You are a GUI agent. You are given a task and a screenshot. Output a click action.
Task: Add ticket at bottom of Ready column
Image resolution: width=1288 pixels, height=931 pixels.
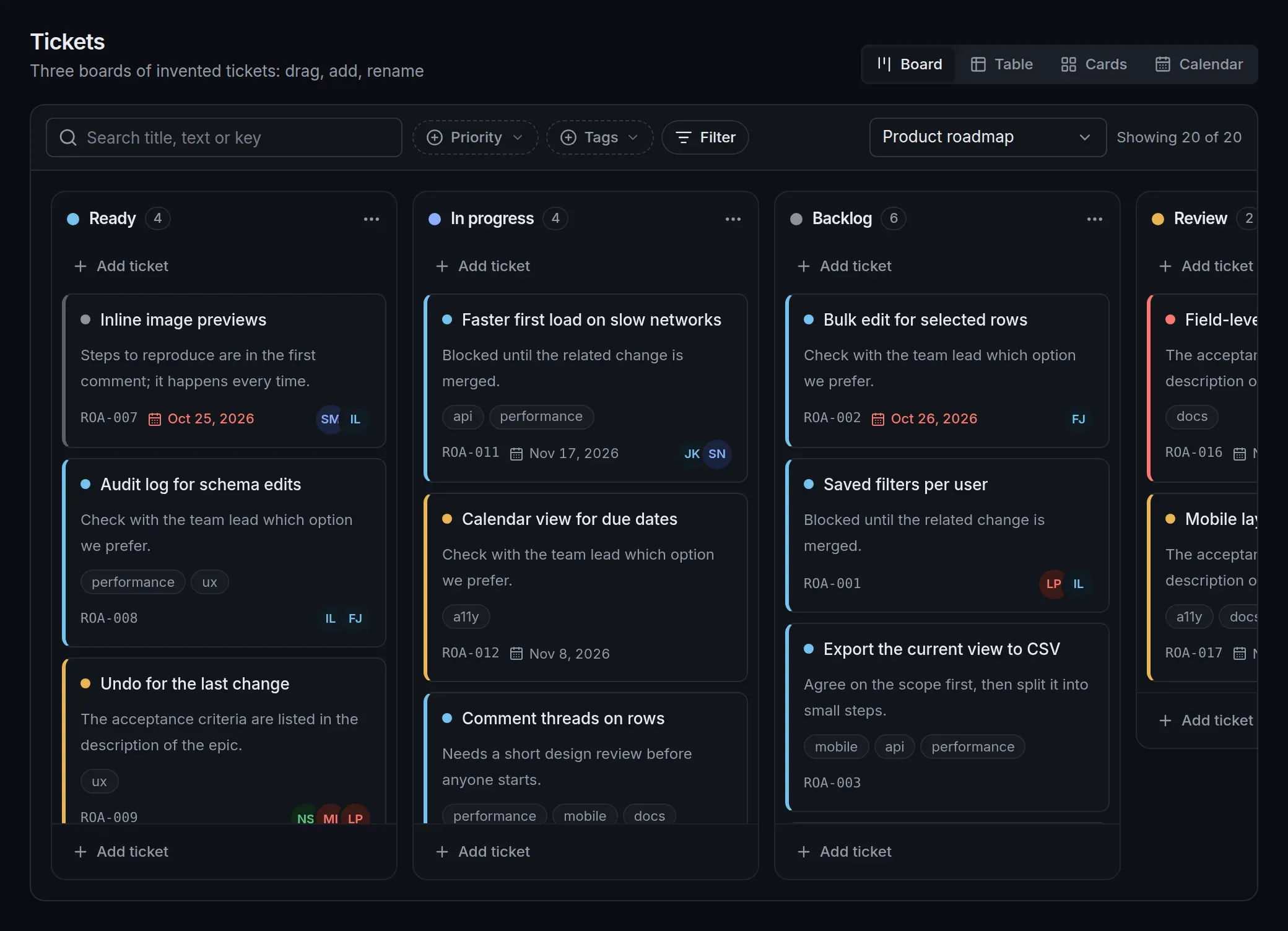(x=224, y=852)
